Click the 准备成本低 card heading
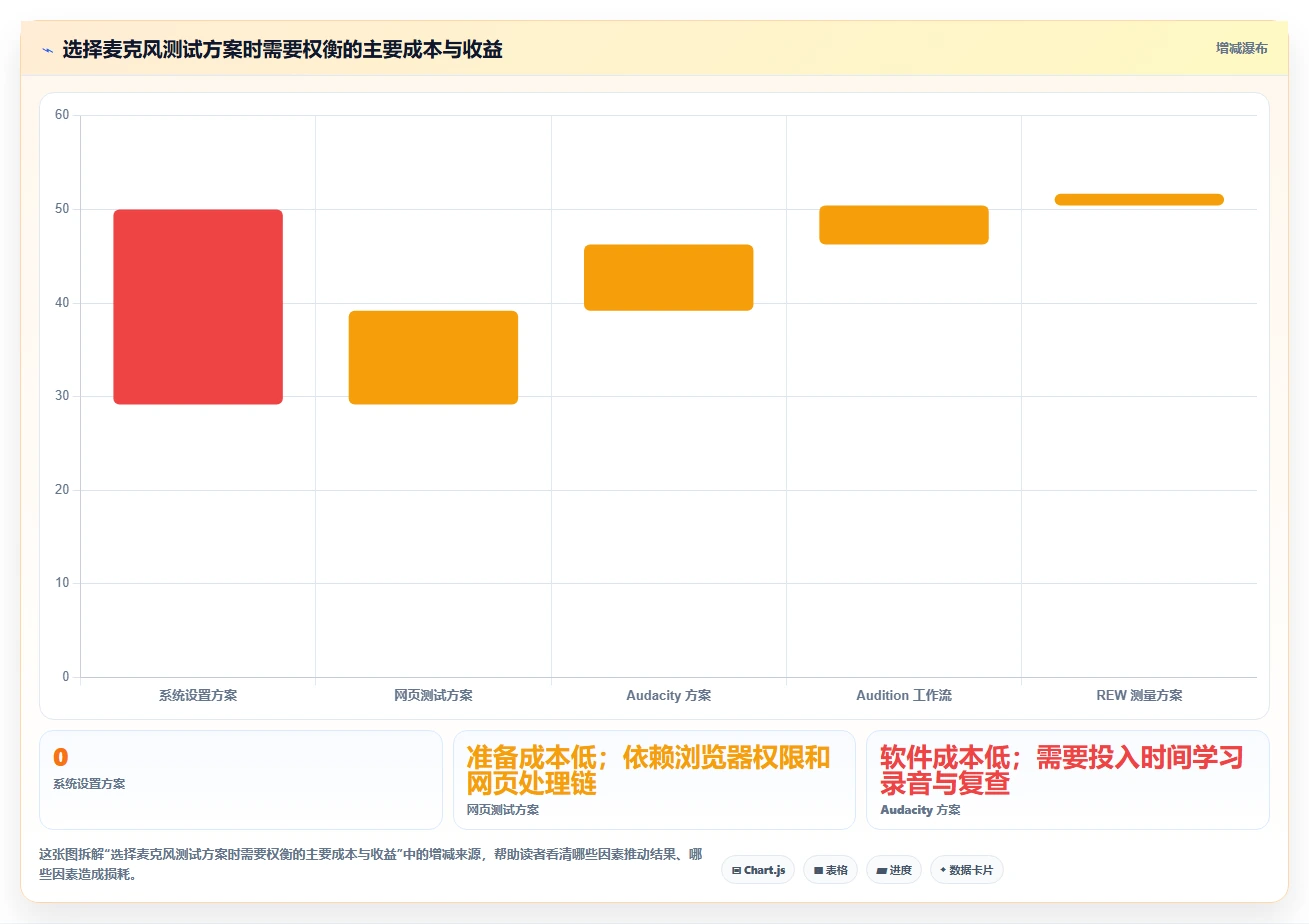Image resolution: width=1309 pixels, height=924 pixels. pos(648,770)
